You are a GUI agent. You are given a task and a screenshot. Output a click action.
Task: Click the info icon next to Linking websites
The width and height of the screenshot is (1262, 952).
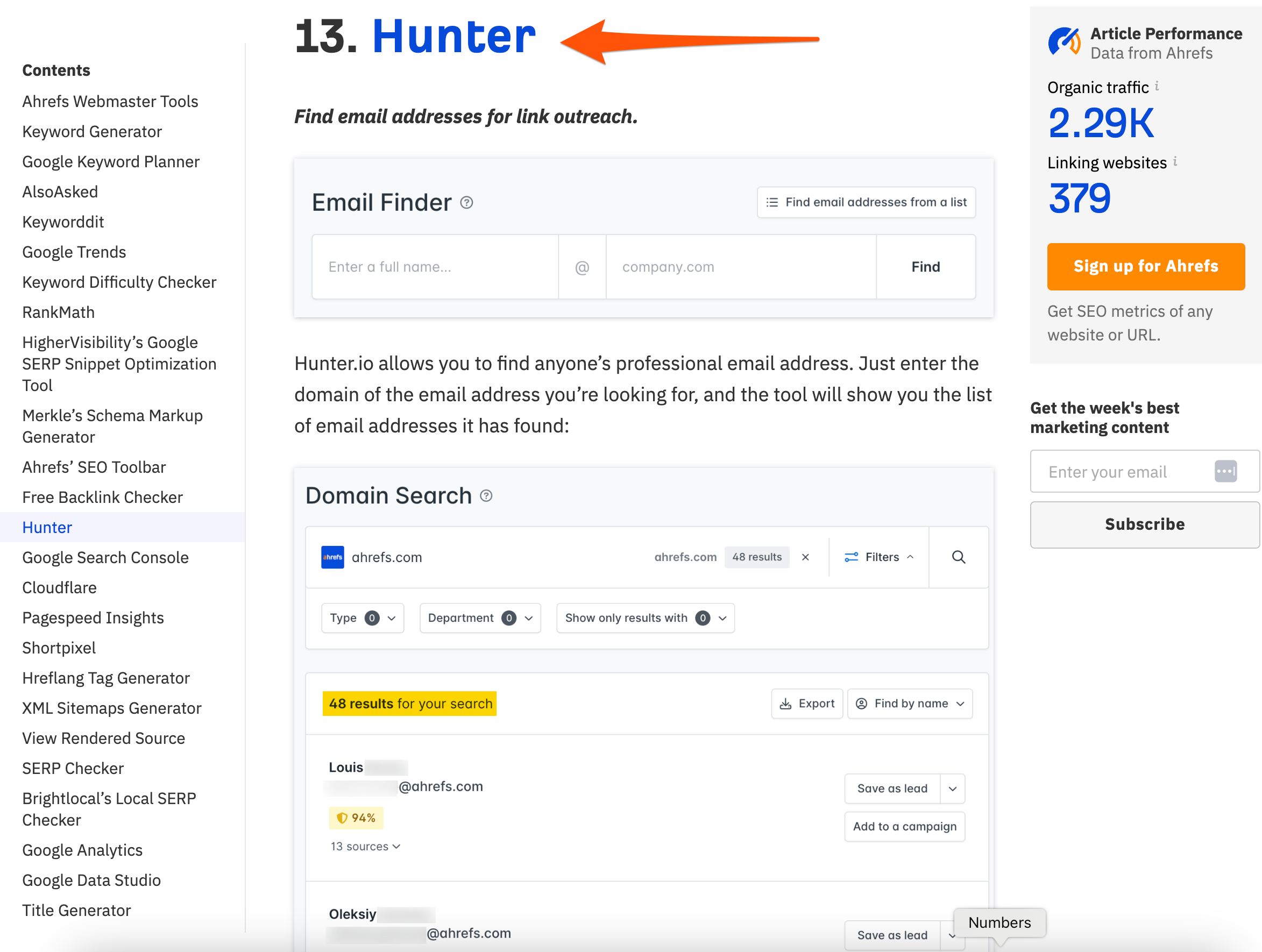[1175, 162]
